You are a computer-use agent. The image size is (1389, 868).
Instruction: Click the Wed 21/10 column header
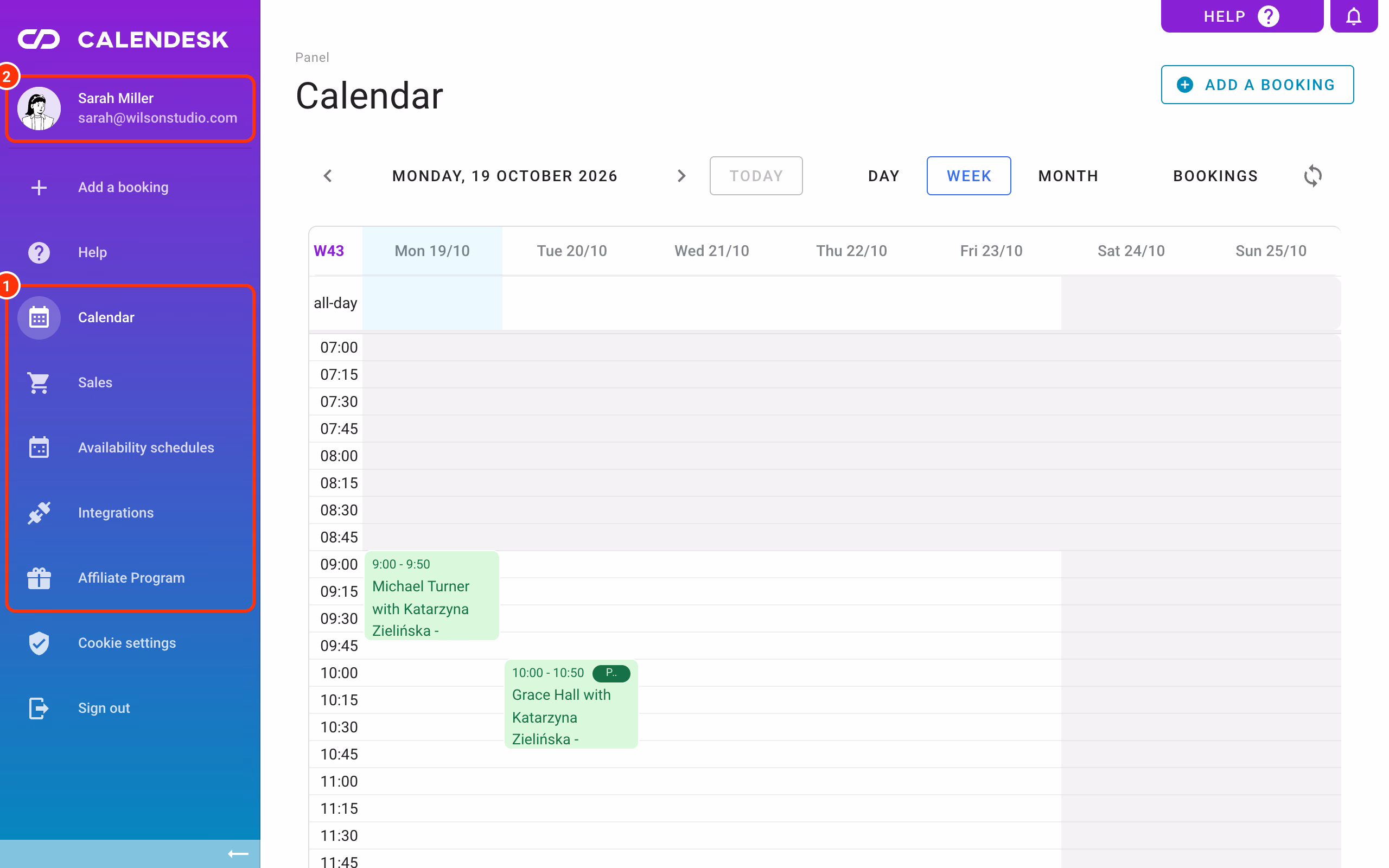(712, 251)
